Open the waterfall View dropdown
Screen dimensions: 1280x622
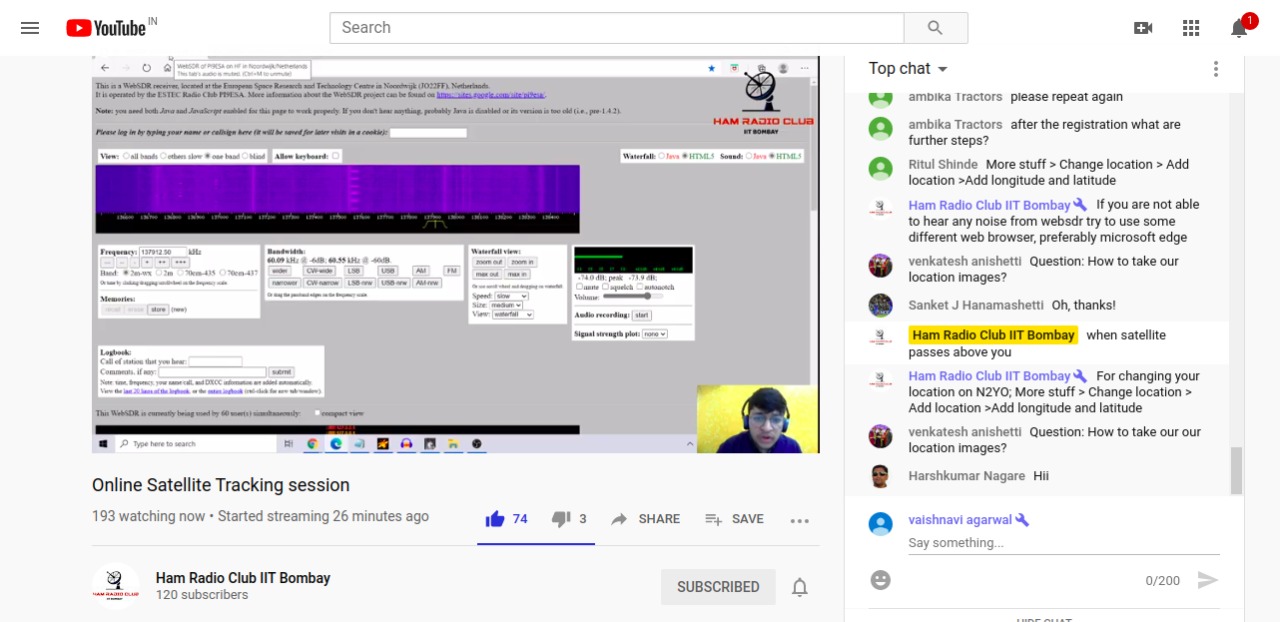tap(513, 314)
